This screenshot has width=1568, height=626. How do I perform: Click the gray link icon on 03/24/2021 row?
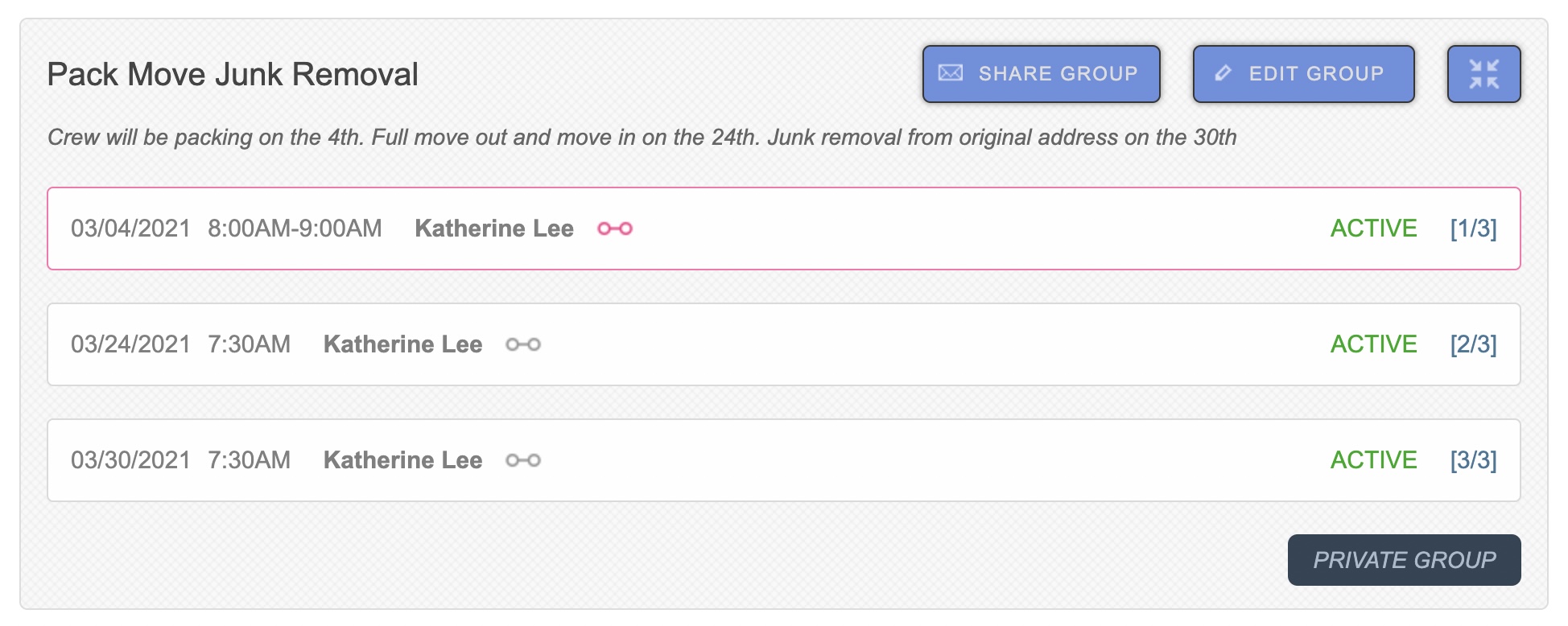[x=523, y=344]
